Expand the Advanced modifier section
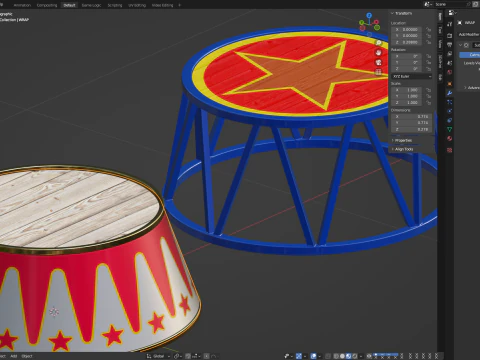 coord(472,88)
